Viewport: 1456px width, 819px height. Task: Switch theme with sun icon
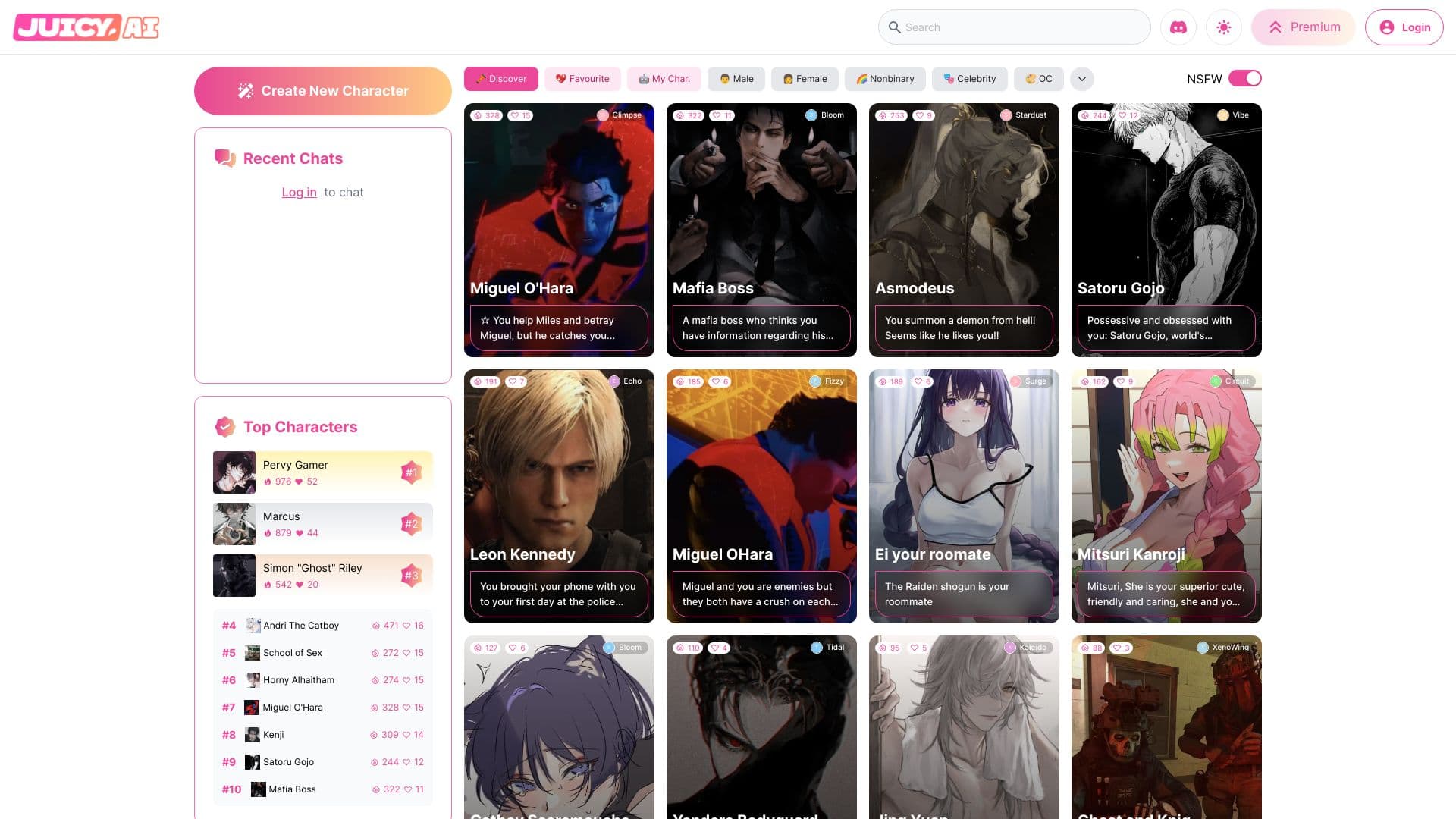click(x=1223, y=27)
